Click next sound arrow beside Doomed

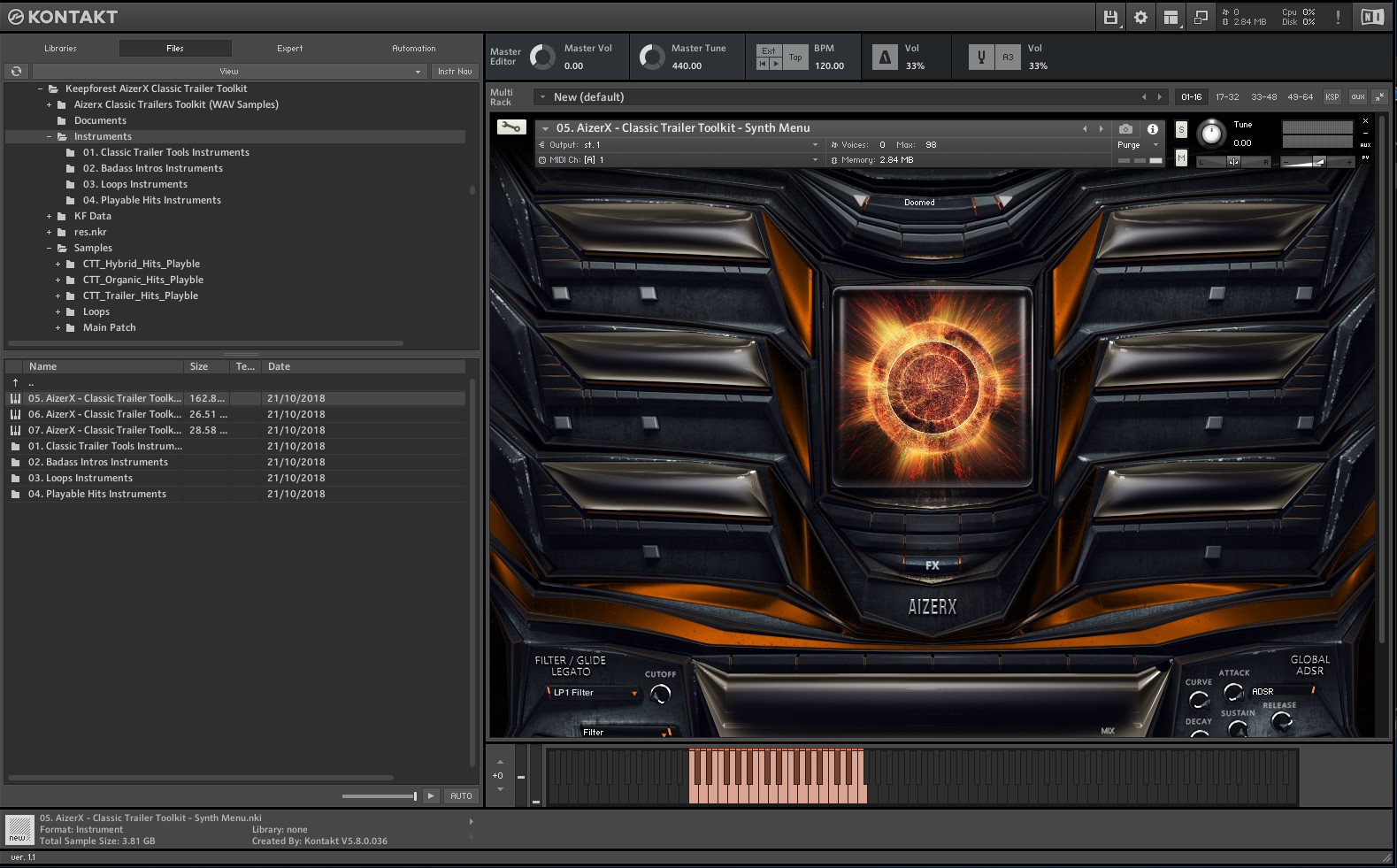point(1003,202)
